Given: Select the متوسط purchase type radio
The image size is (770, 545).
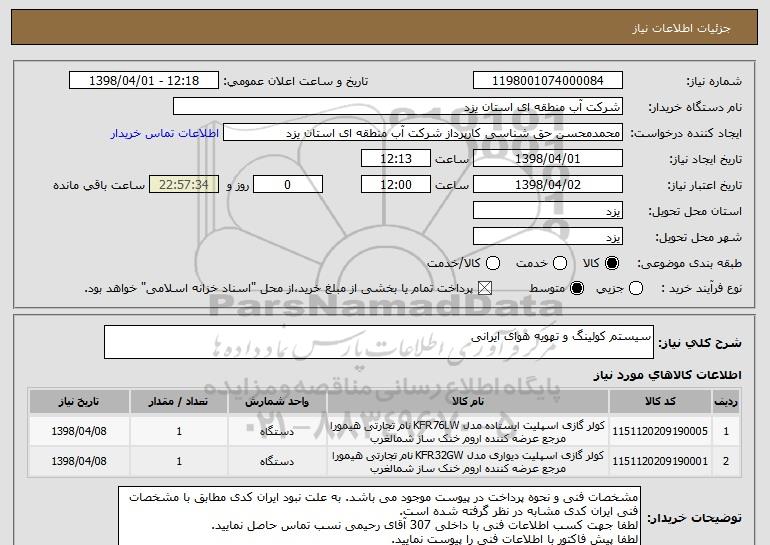Looking at the screenshot, I should coord(577,289).
